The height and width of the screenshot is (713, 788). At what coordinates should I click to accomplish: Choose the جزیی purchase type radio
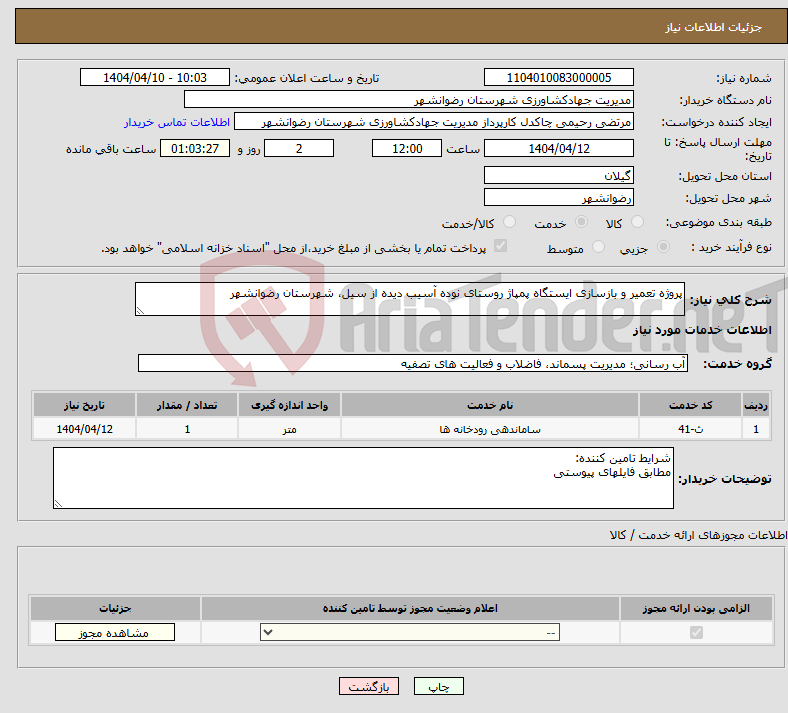click(x=663, y=247)
